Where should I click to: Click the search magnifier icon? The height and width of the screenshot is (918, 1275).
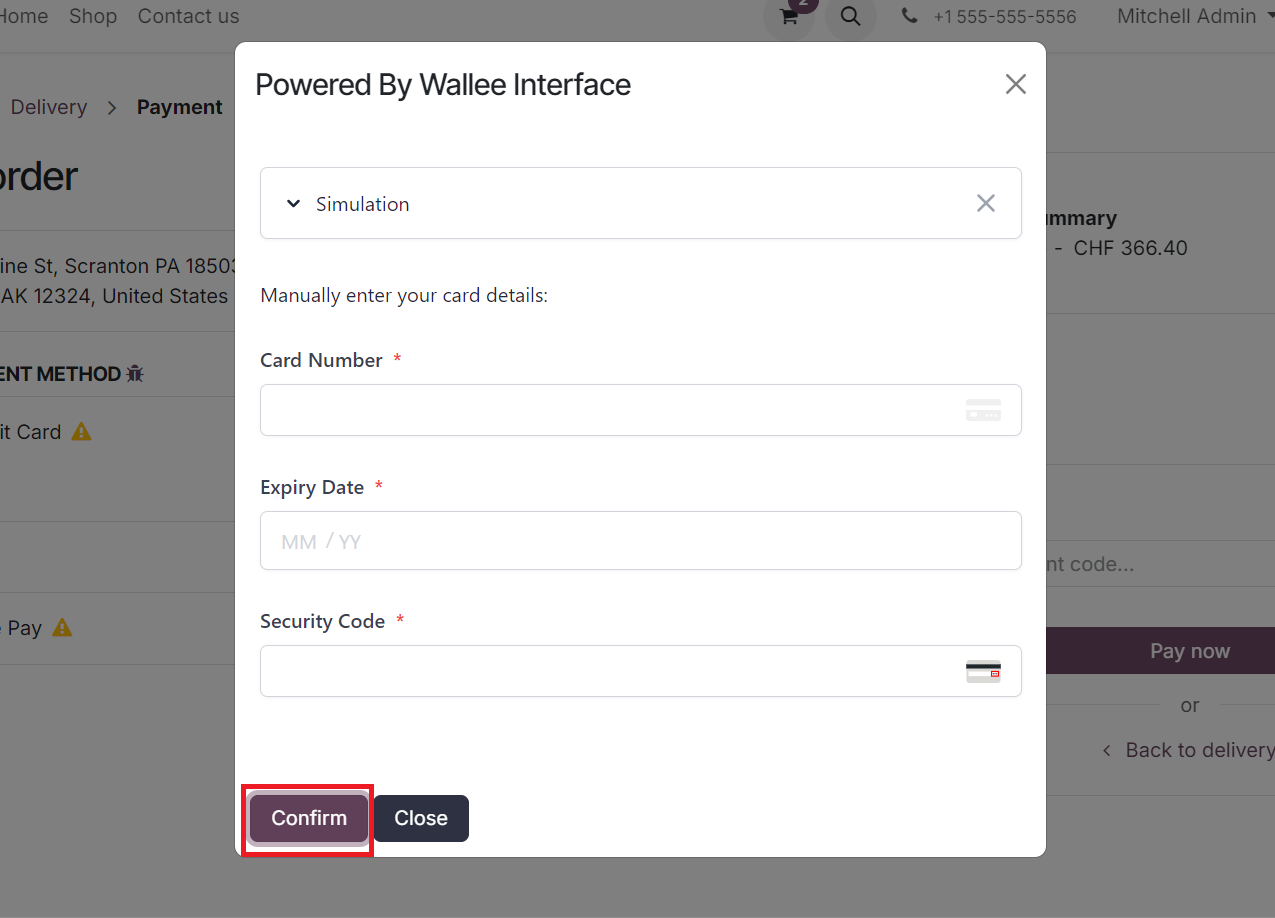pos(850,17)
